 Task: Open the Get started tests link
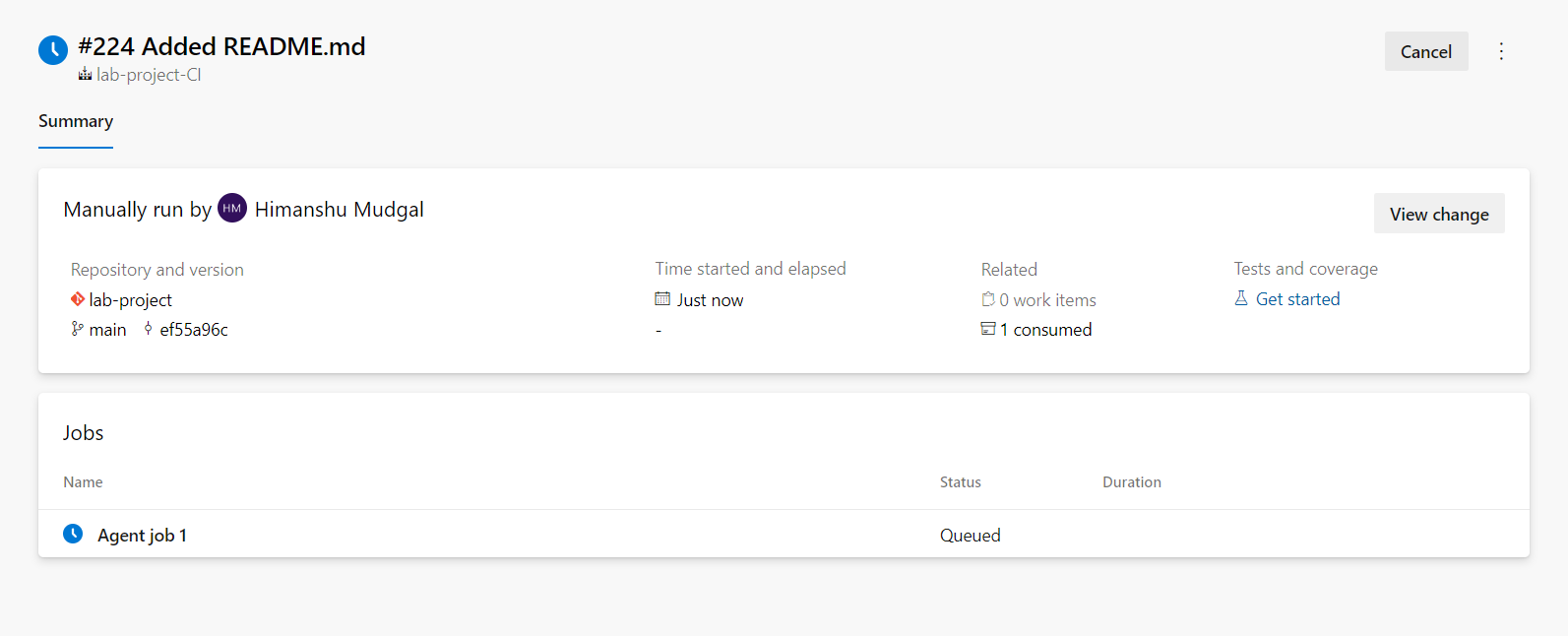[x=1297, y=299]
